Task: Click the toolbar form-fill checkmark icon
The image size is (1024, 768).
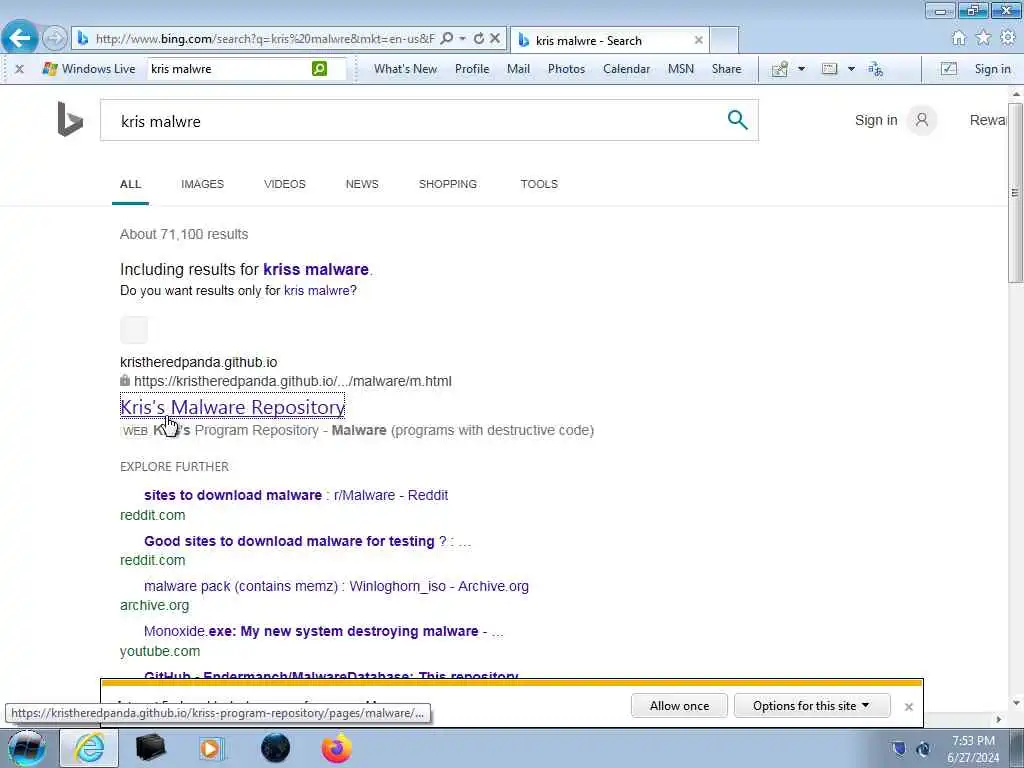Action: [x=948, y=69]
